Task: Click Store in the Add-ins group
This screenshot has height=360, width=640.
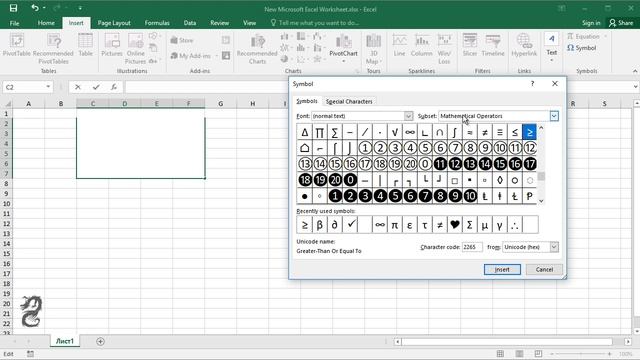Action: pyautogui.click(x=182, y=40)
